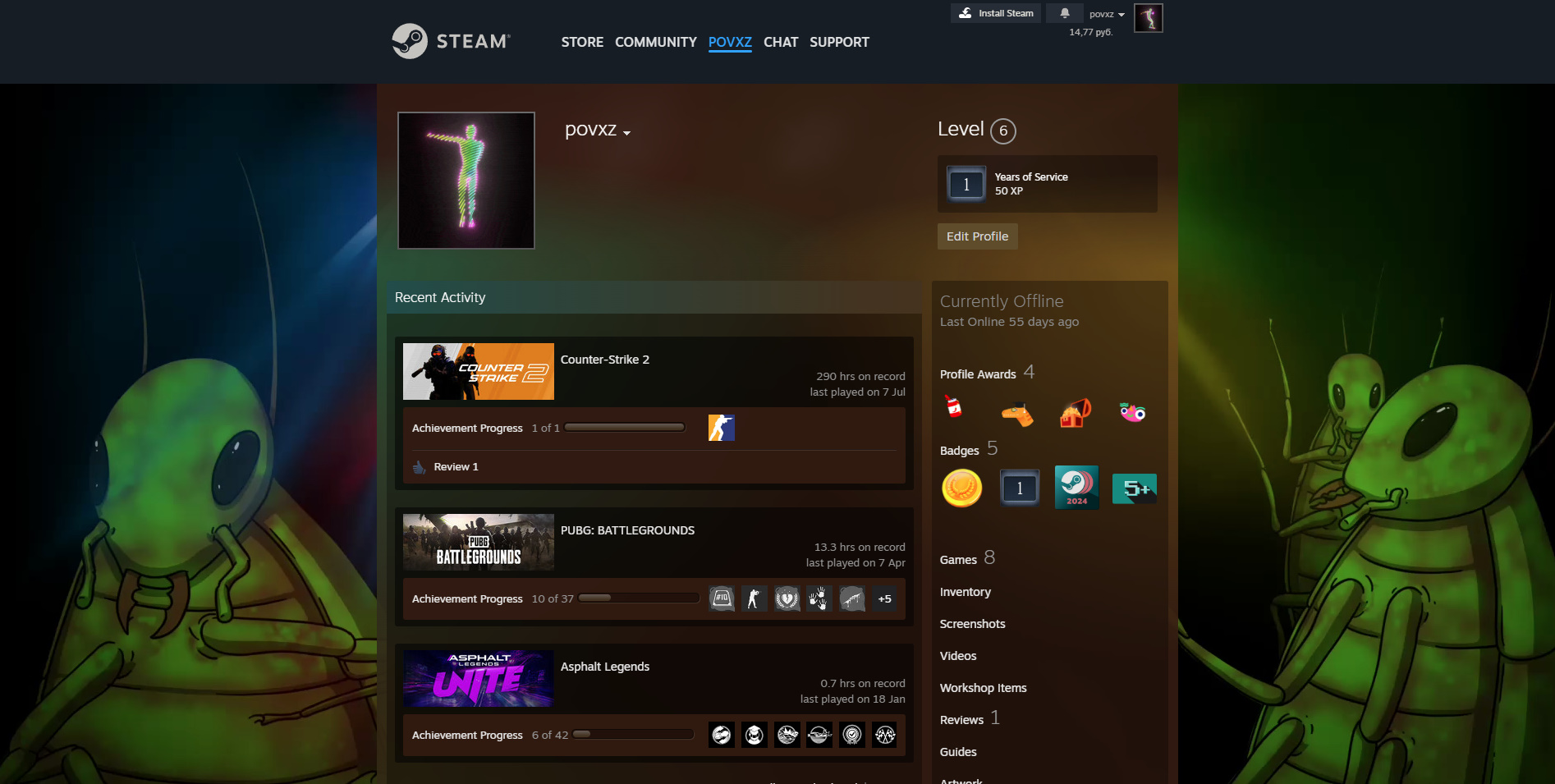Go to SUPPORT in the navigation
This screenshot has width=1555, height=784.
(x=839, y=42)
